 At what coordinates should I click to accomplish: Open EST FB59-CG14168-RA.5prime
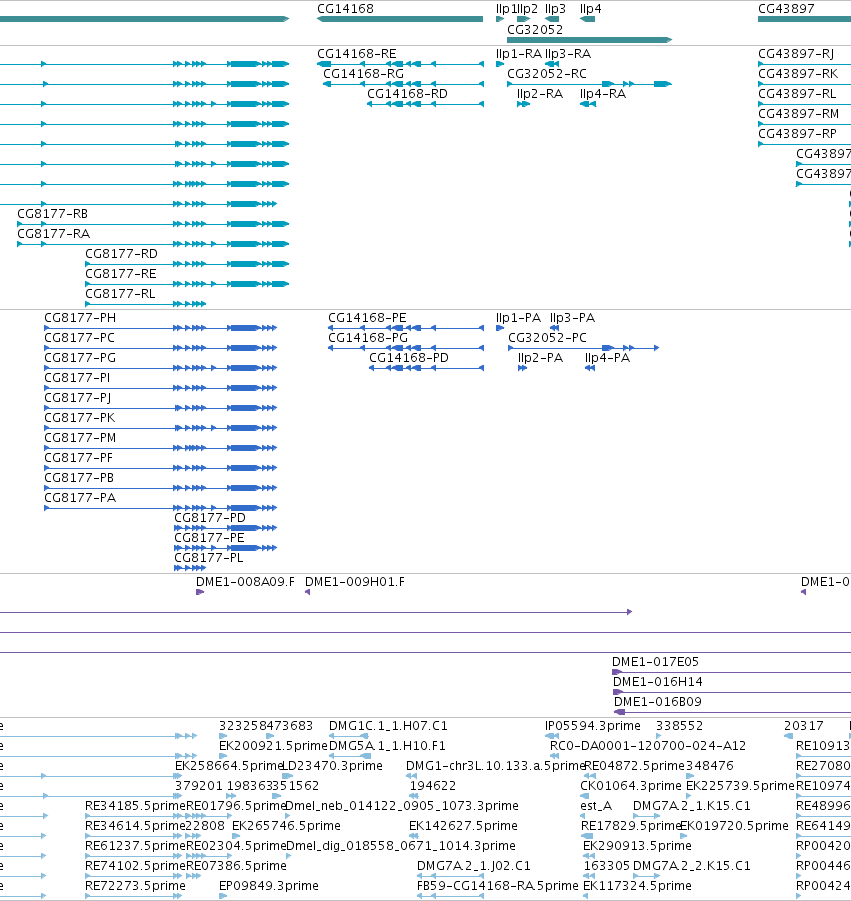(498, 885)
